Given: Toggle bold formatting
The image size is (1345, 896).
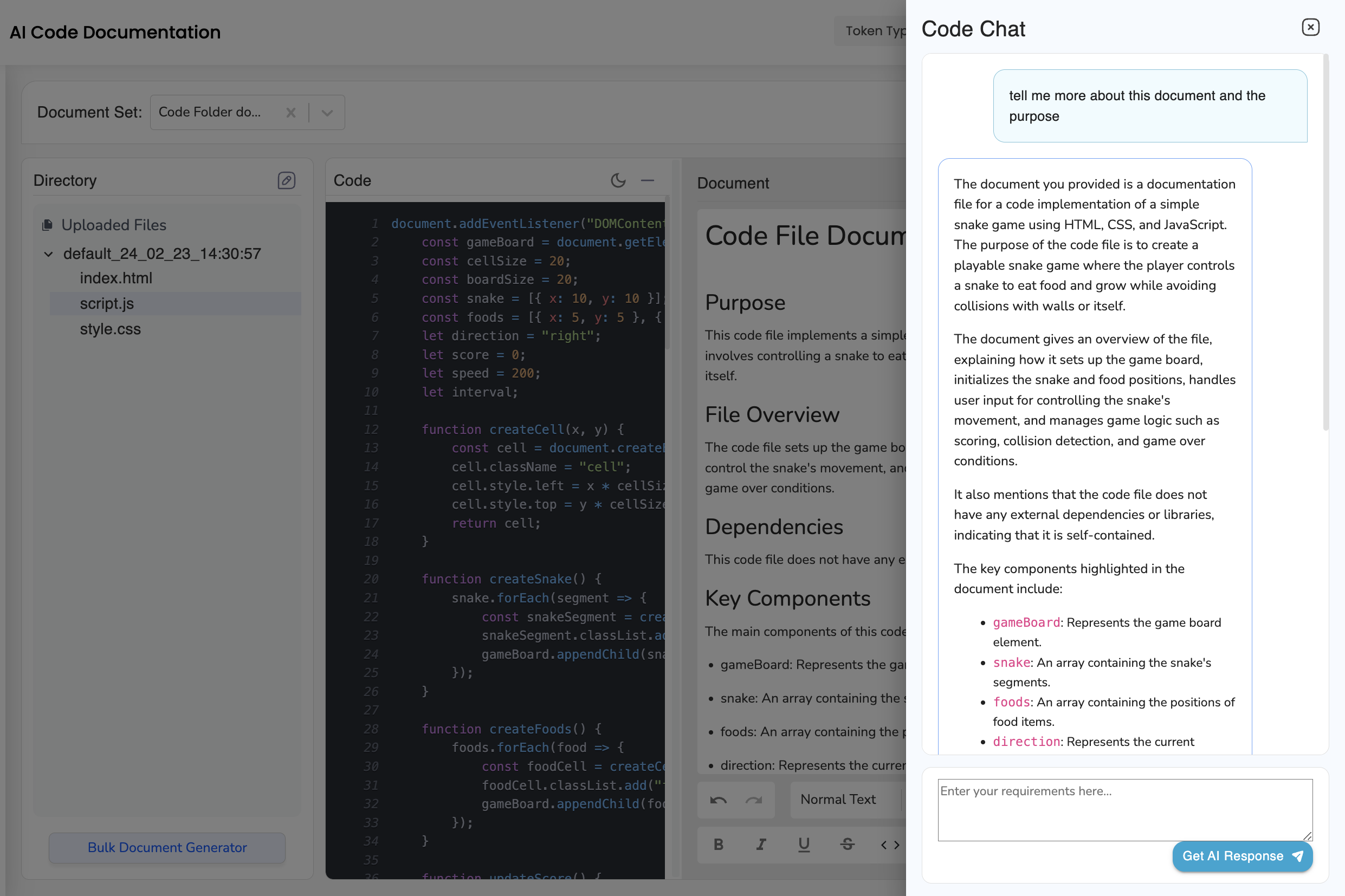Looking at the screenshot, I should tap(719, 844).
